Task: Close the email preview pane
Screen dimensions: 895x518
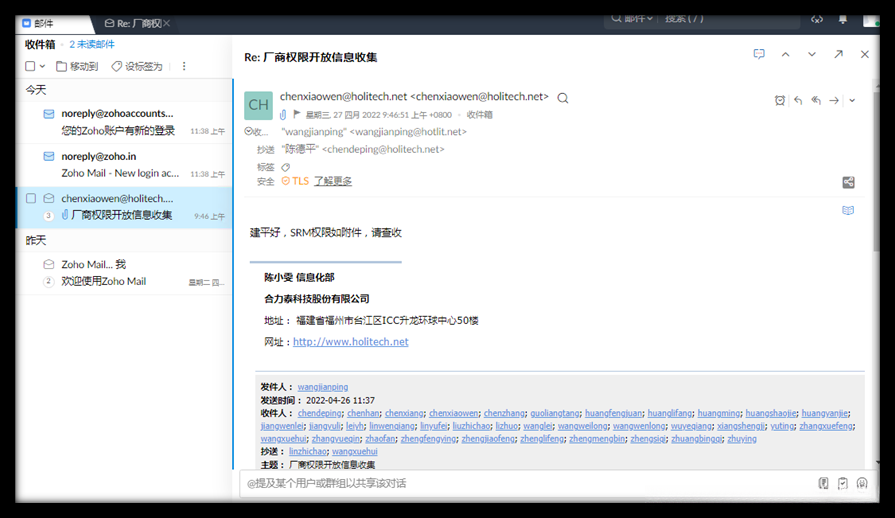Action: click(865, 54)
